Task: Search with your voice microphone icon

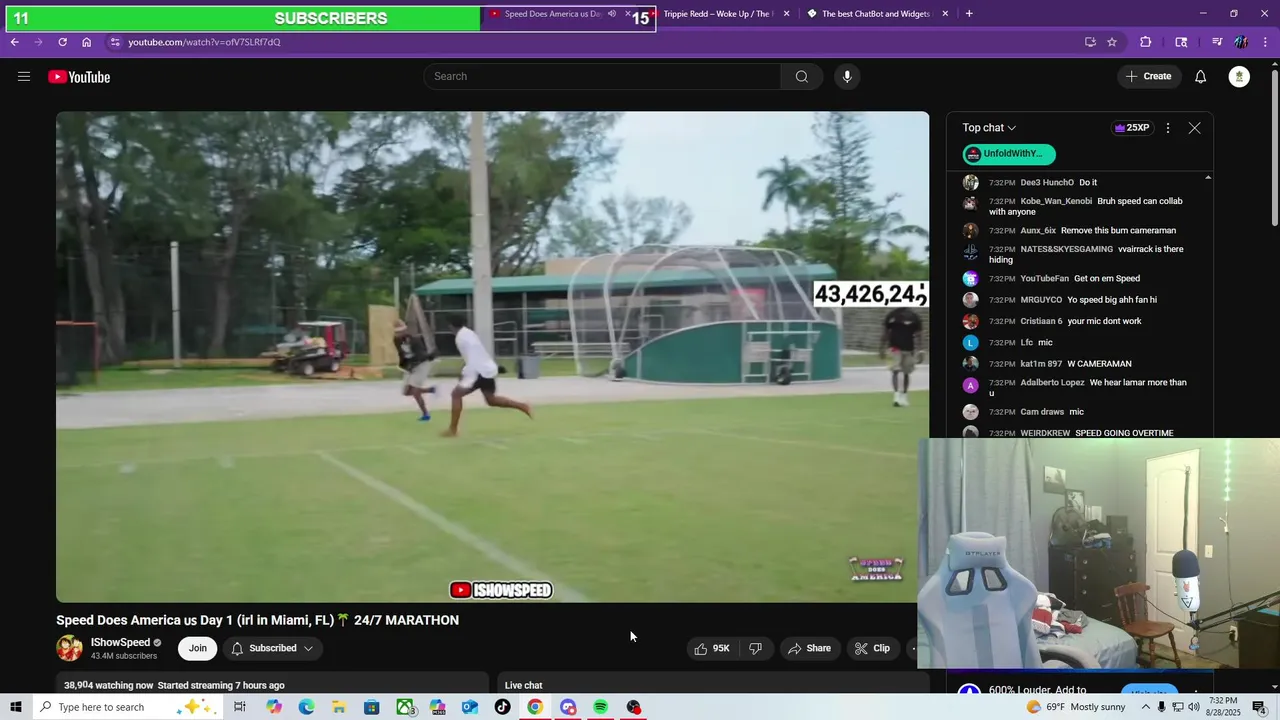Action: pyautogui.click(x=847, y=77)
